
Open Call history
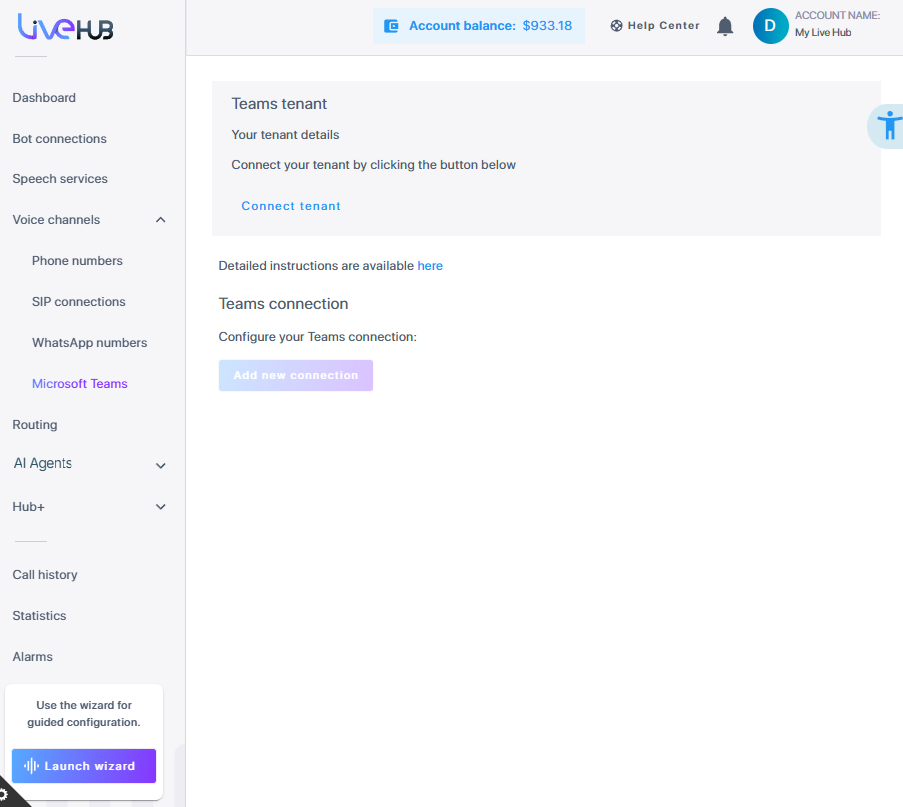pos(45,575)
